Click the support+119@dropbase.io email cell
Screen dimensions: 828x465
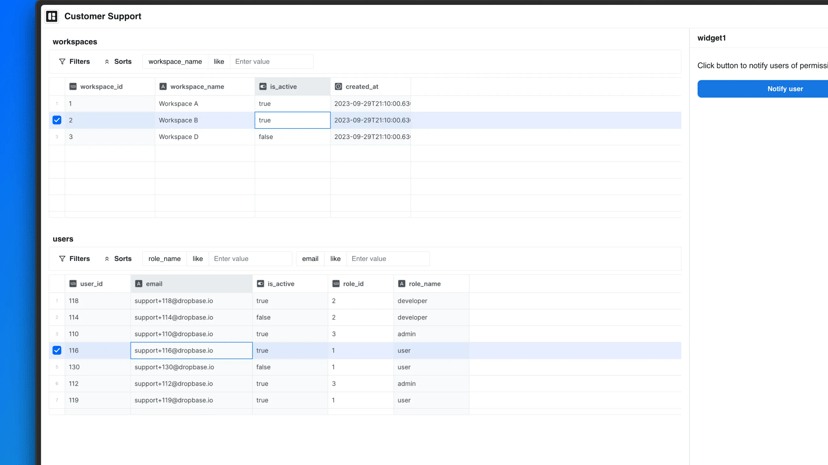pos(191,400)
